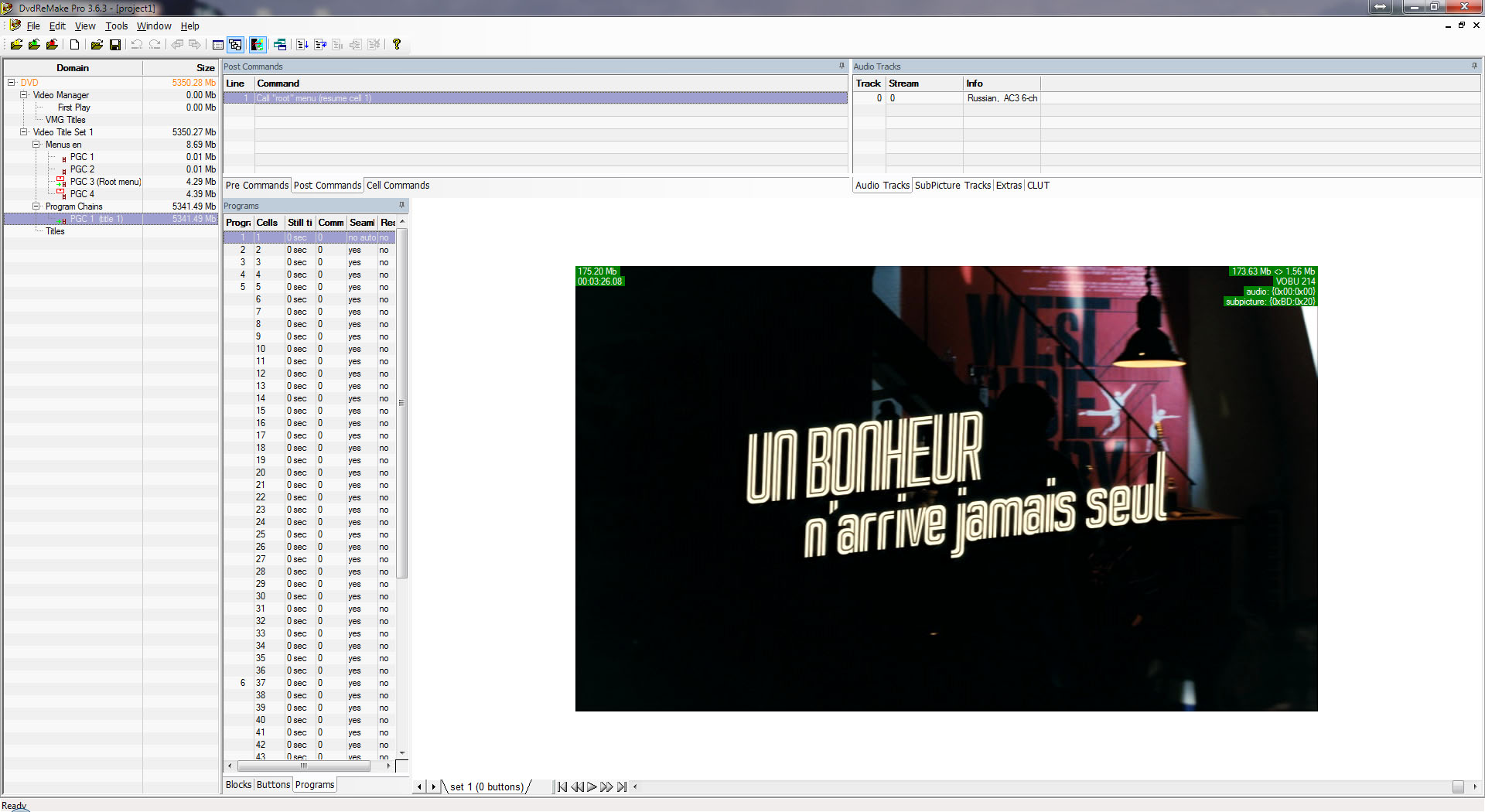This screenshot has height=812, width=1485.
Task: Jump to first frame in preview controls
Action: (x=562, y=787)
